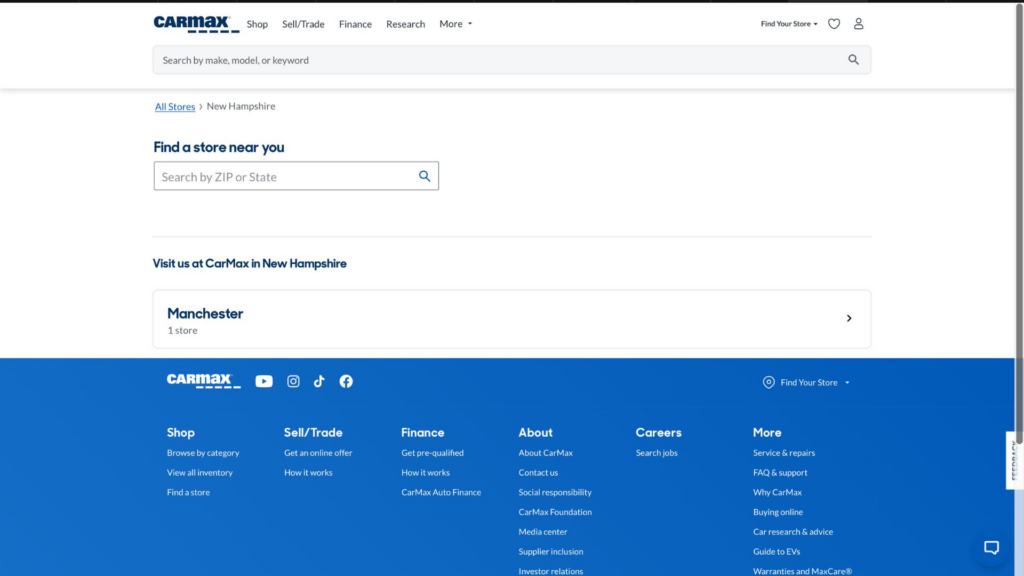The image size is (1024, 576).
Task: Click the CarMax logo in the header
Action: click(196, 24)
